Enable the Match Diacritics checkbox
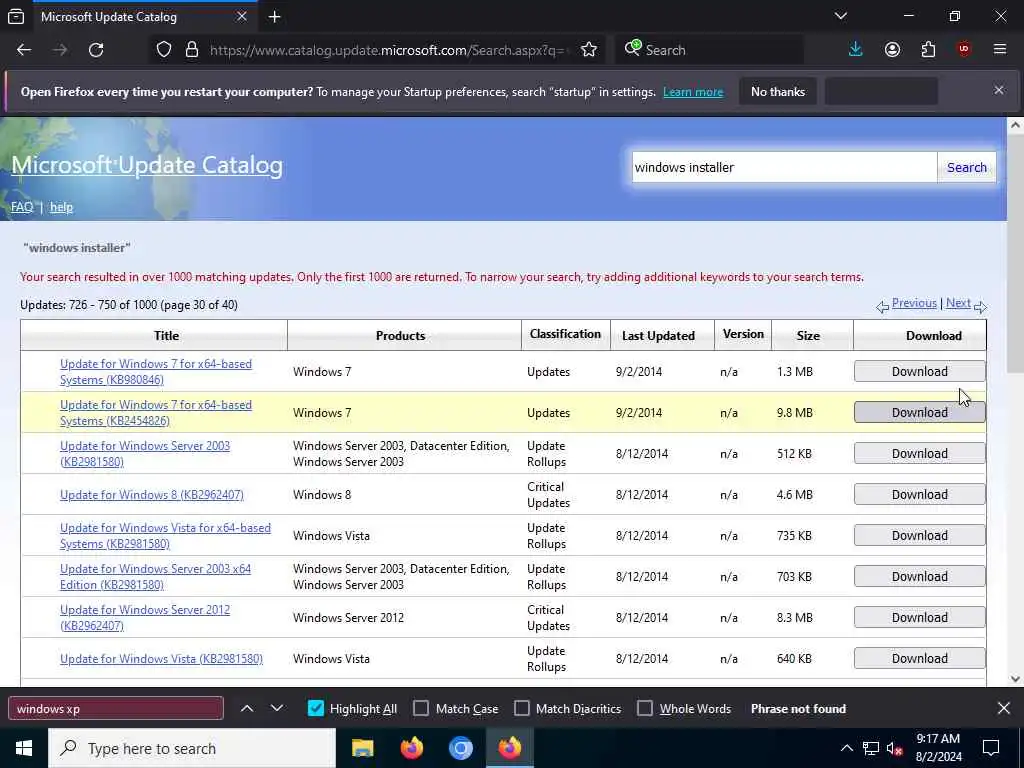Screen dimensions: 1024x768 [522, 709]
